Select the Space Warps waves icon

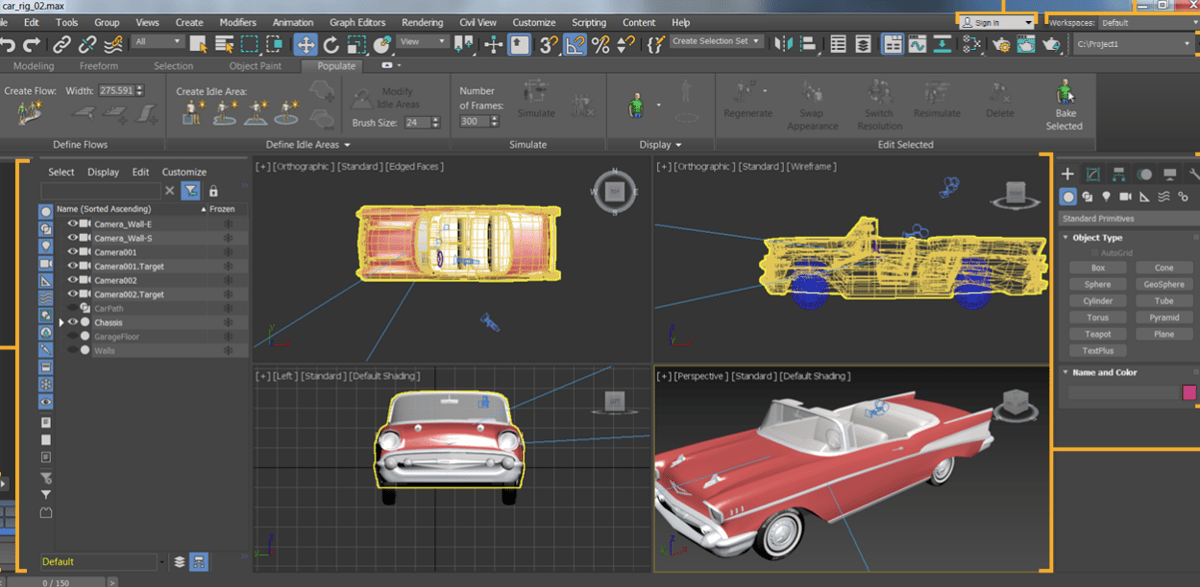tap(1164, 197)
